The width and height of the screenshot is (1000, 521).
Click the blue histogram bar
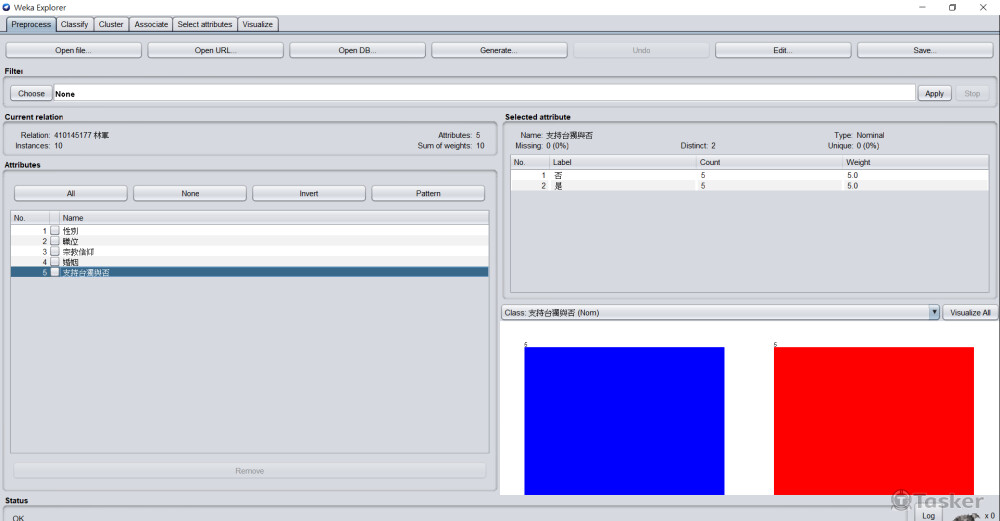click(623, 420)
